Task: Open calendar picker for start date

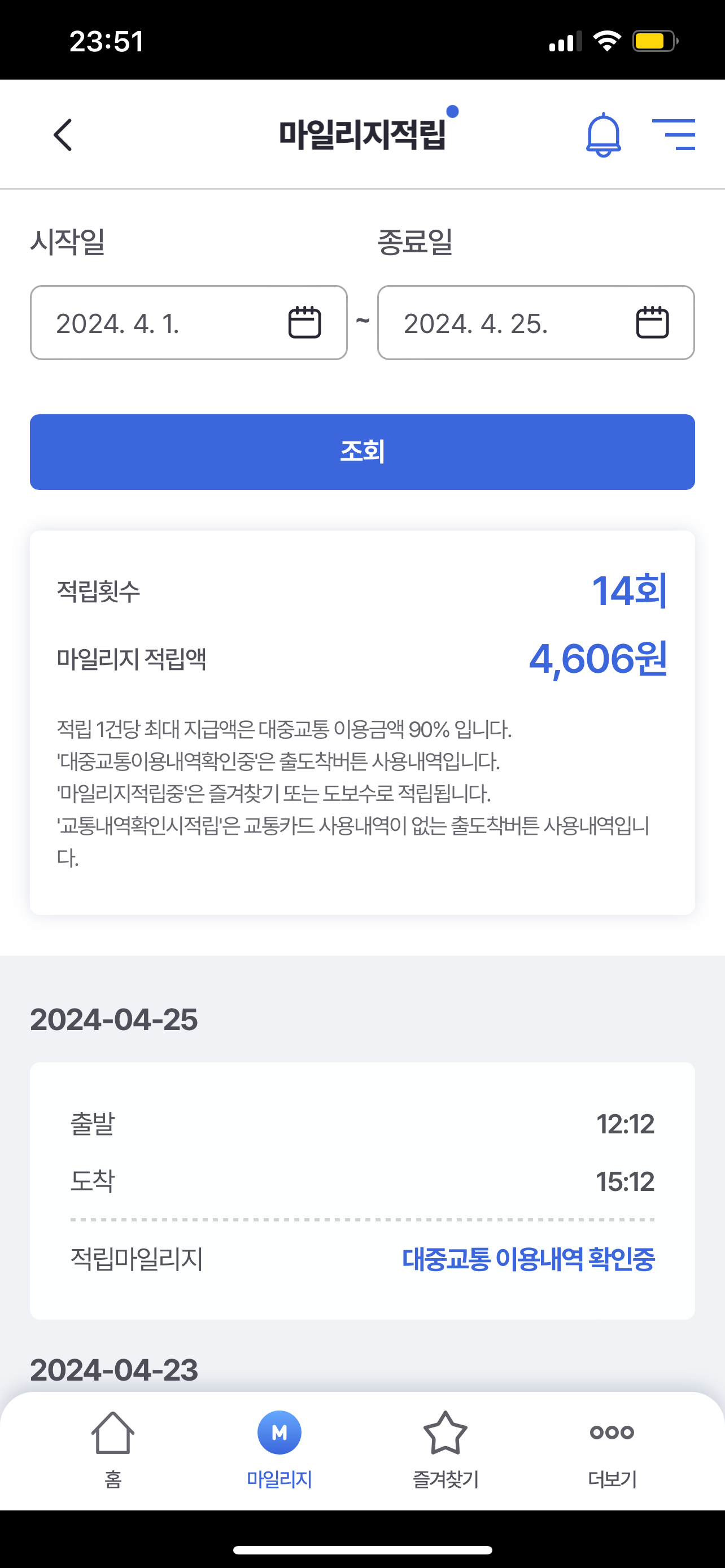Action: [x=304, y=323]
